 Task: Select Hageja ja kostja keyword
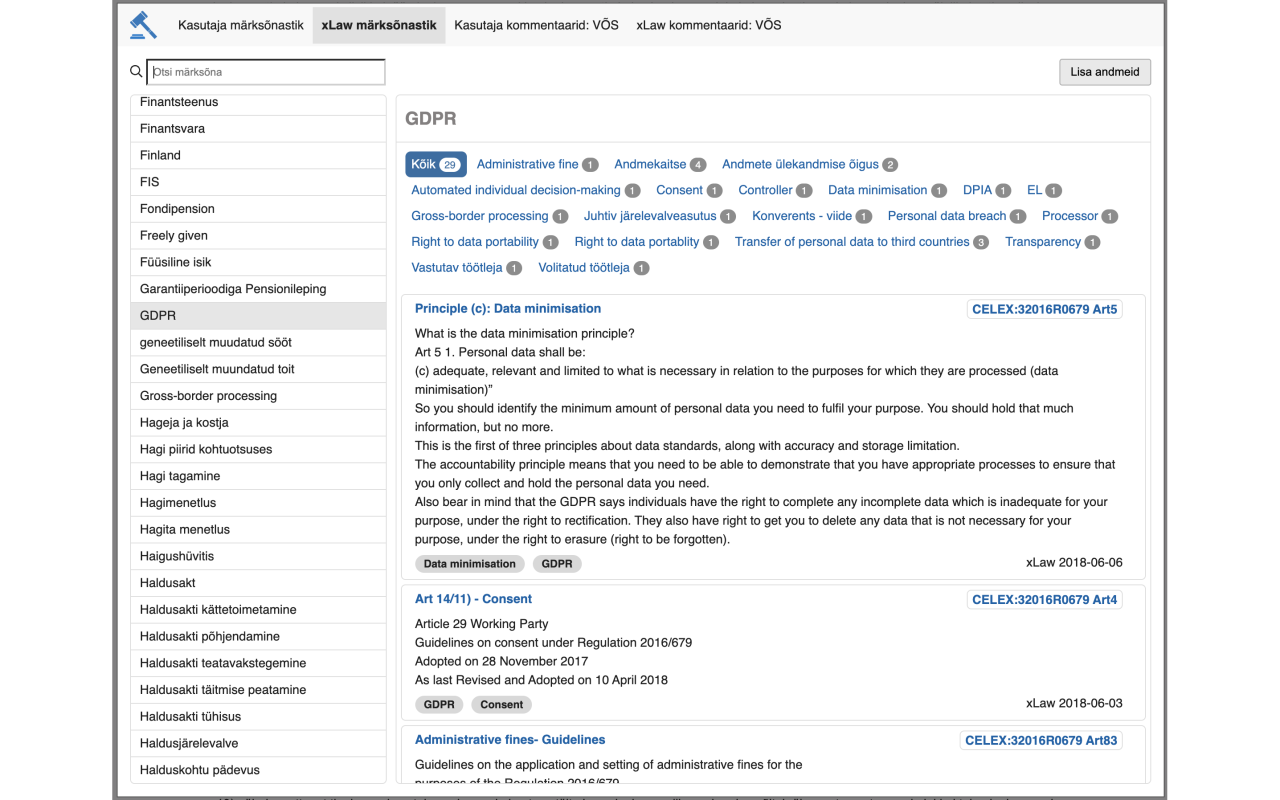258,423
